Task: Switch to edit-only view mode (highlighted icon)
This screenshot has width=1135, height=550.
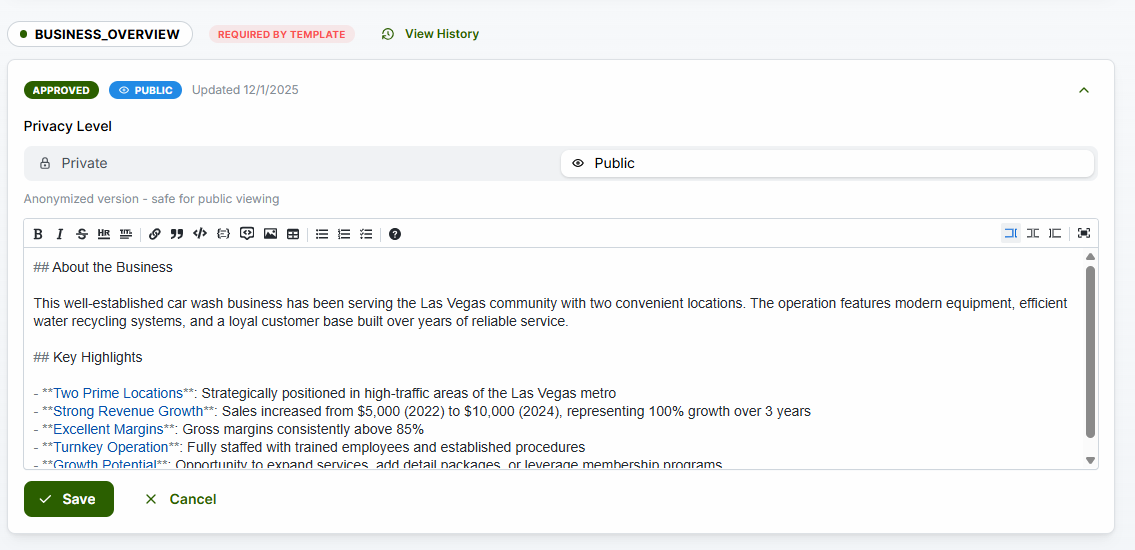Action: (1011, 233)
